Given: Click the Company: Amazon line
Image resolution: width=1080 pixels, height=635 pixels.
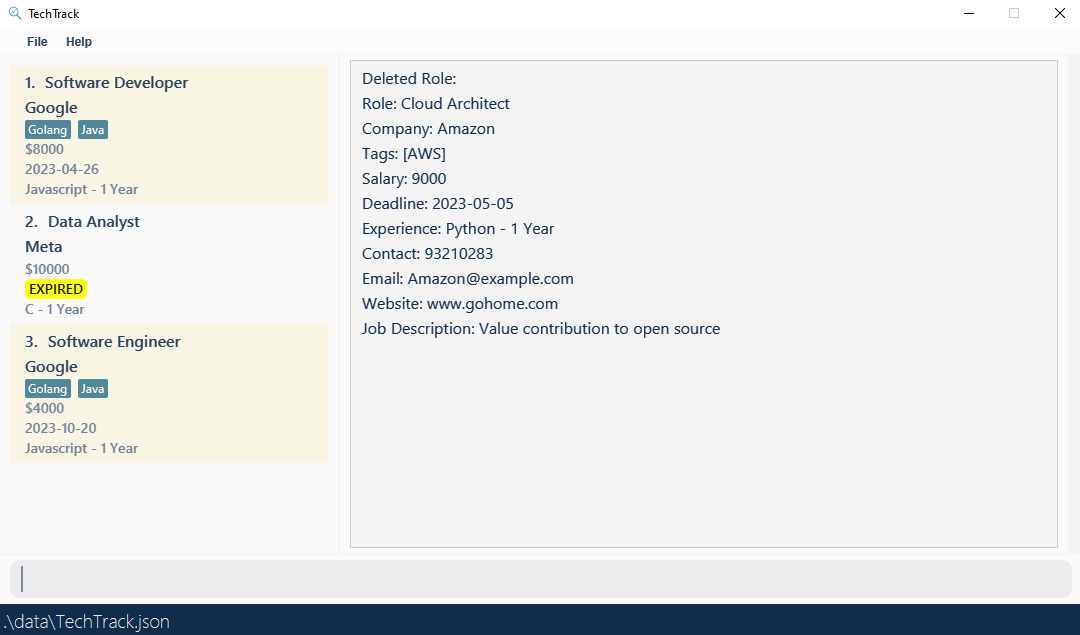Looking at the screenshot, I should (428, 129).
